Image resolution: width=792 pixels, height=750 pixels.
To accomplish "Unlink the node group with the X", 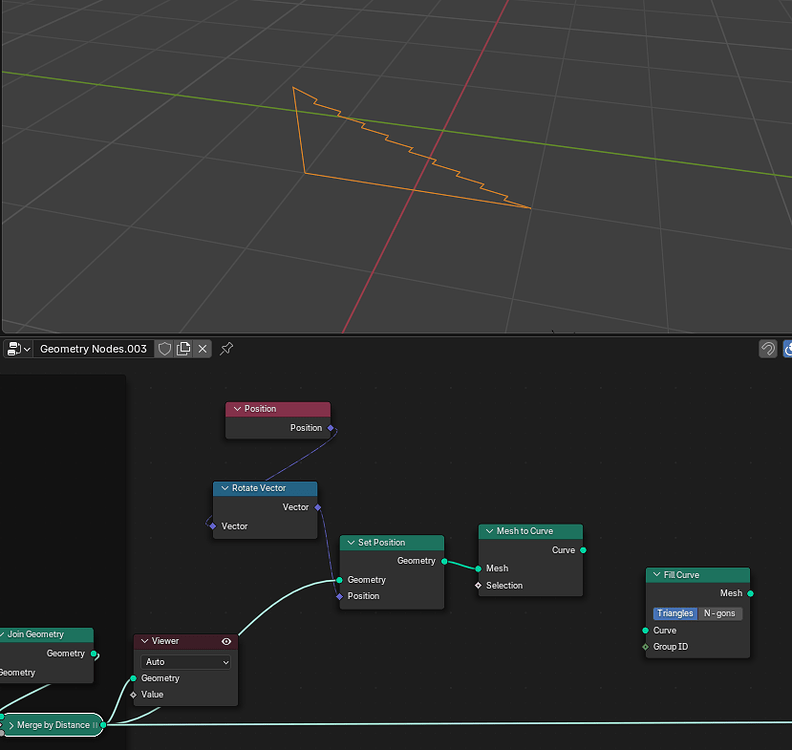I will pos(203,349).
